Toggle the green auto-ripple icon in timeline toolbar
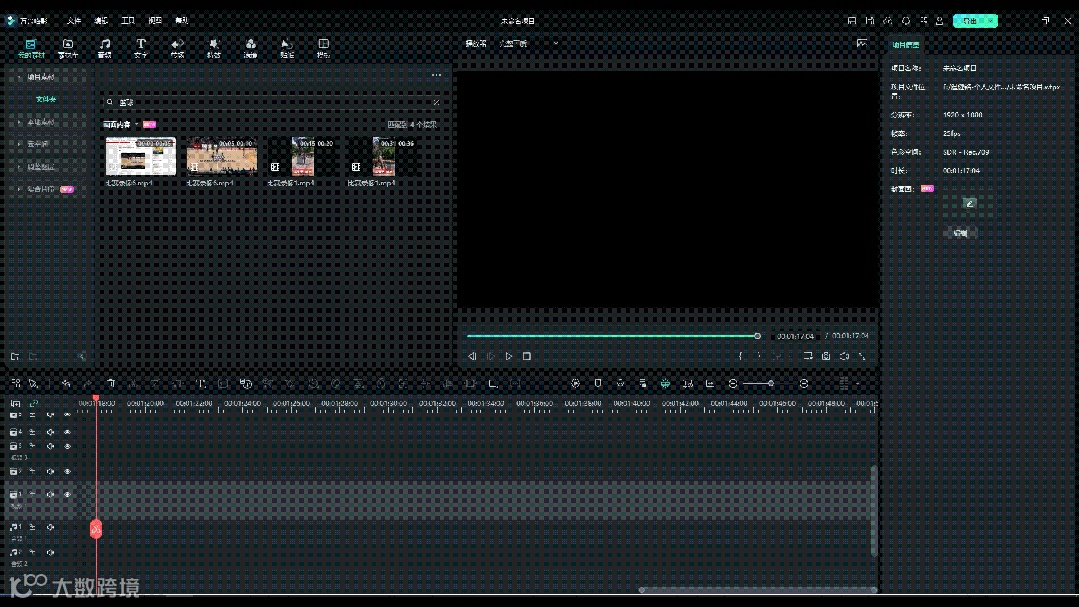 (665, 383)
